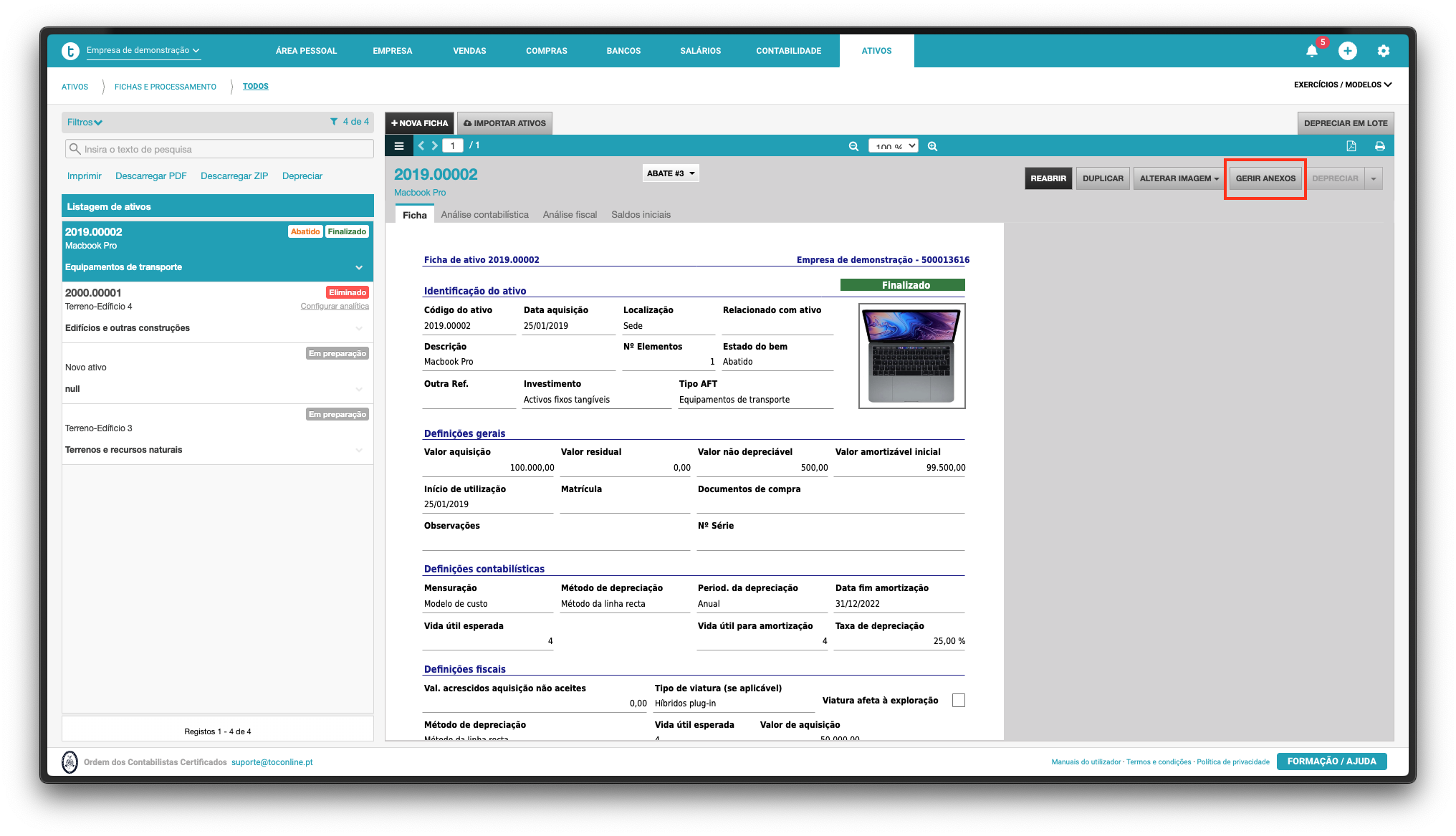Click the Descarregar PDF link

[150, 176]
